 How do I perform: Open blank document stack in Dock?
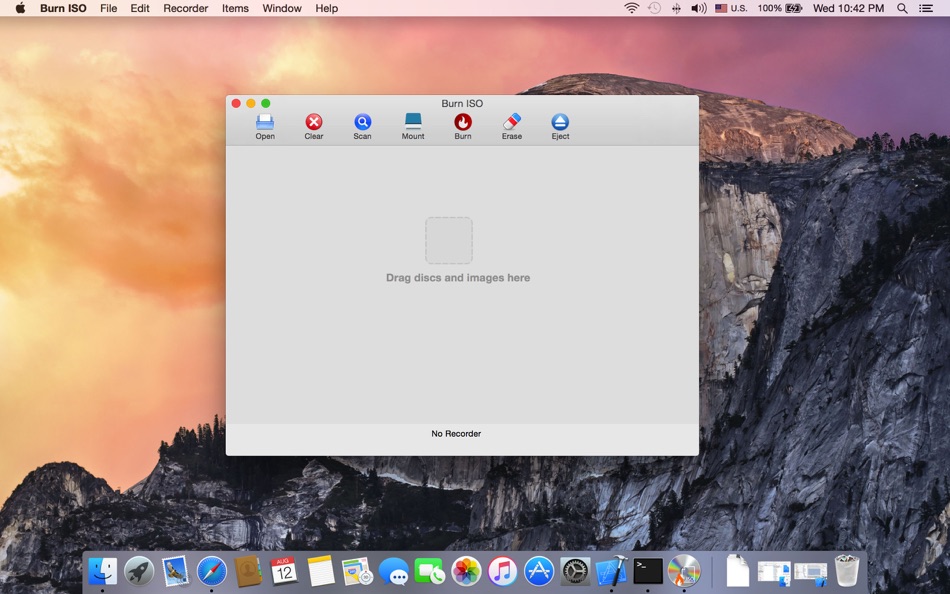[x=737, y=571]
